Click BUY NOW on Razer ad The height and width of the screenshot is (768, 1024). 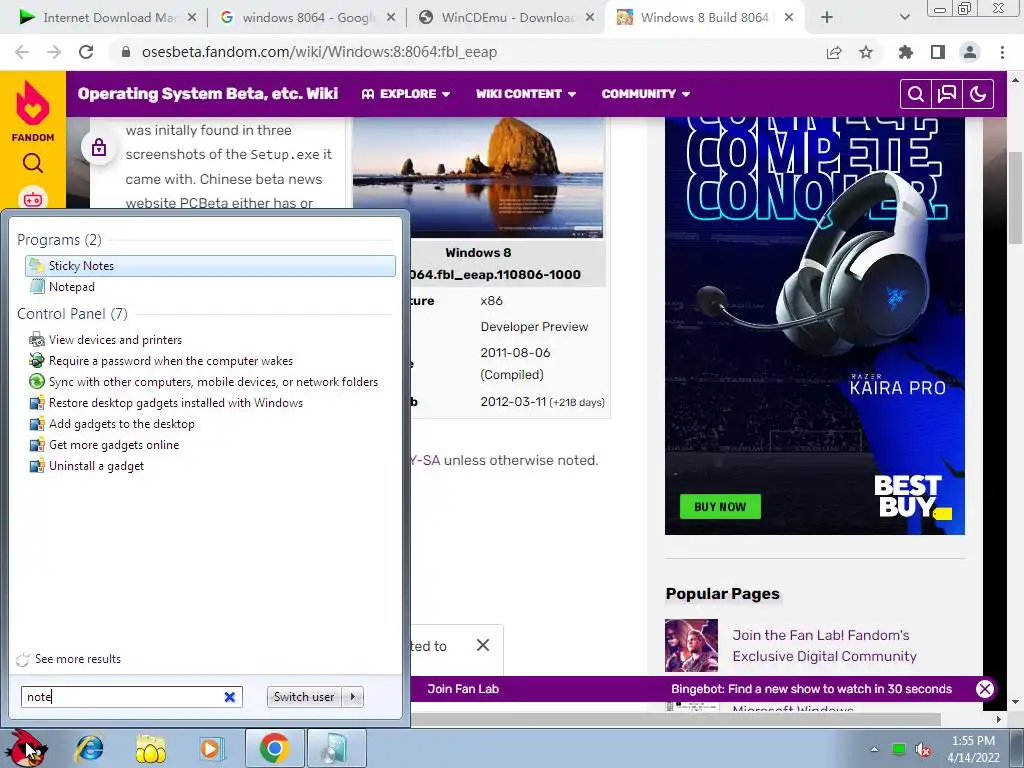click(x=720, y=507)
